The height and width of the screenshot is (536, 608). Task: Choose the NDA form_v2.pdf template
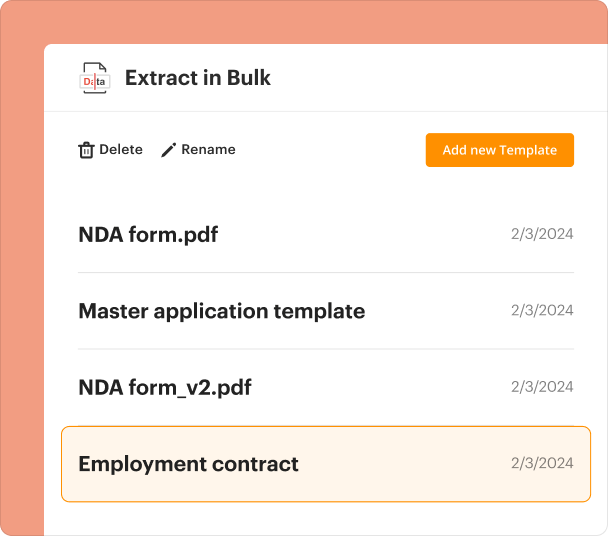tap(164, 387)
